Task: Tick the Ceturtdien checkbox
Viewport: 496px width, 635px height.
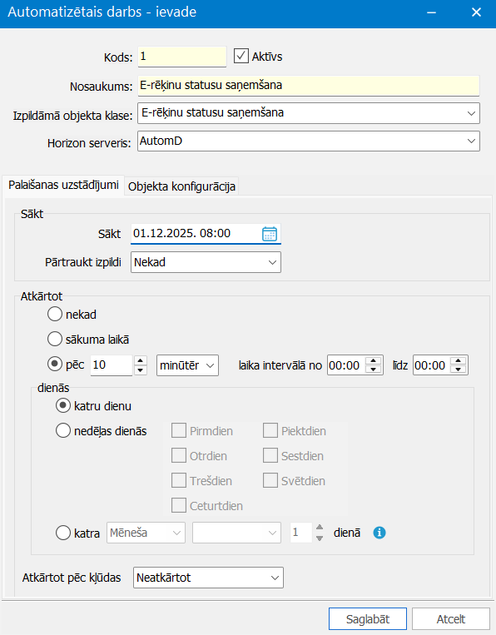Action: point(179,505)
